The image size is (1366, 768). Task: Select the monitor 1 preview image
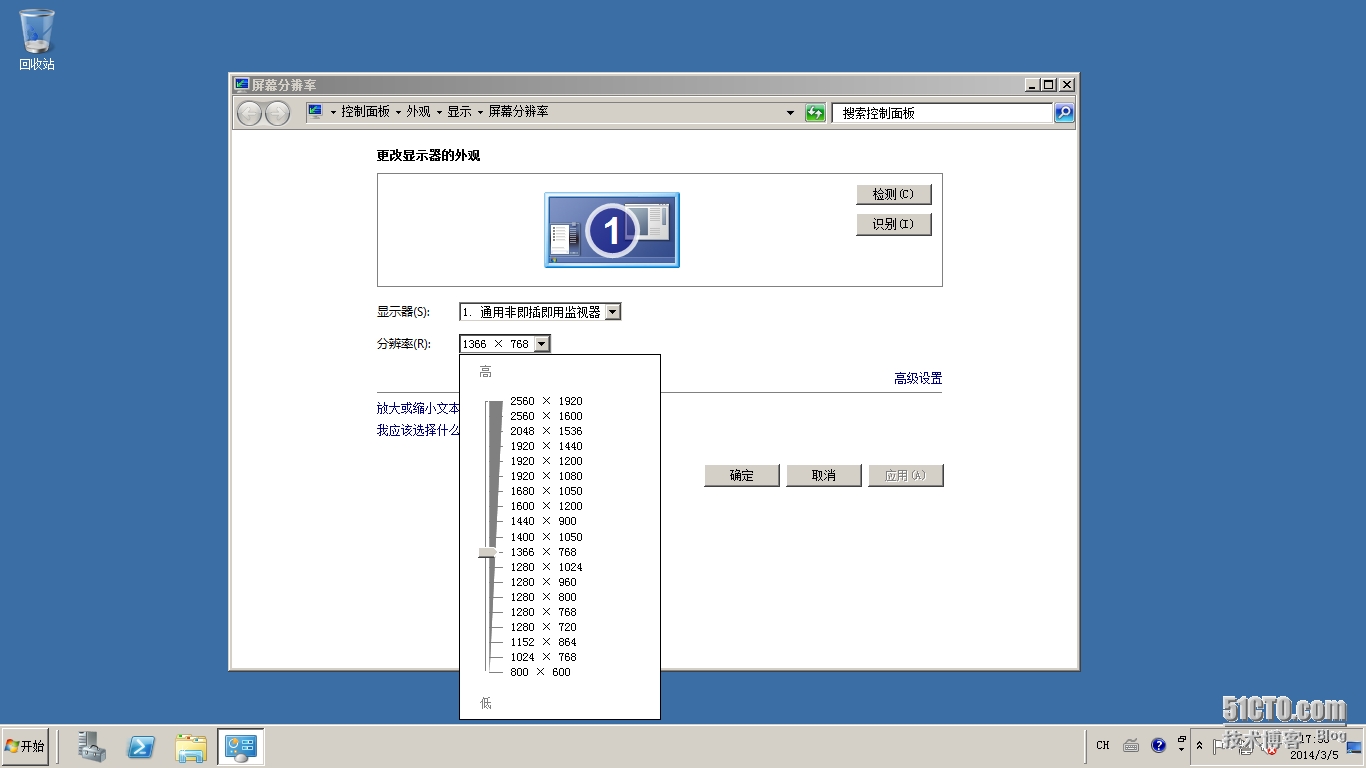(x=612, y=230)
